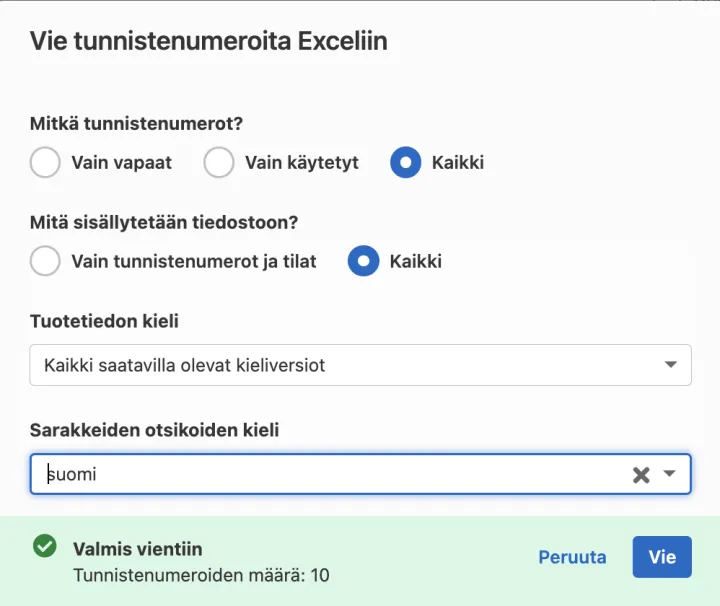
Task: Click the Sarakkeiden otsikoiden kieli label
Action: (155, 430)
